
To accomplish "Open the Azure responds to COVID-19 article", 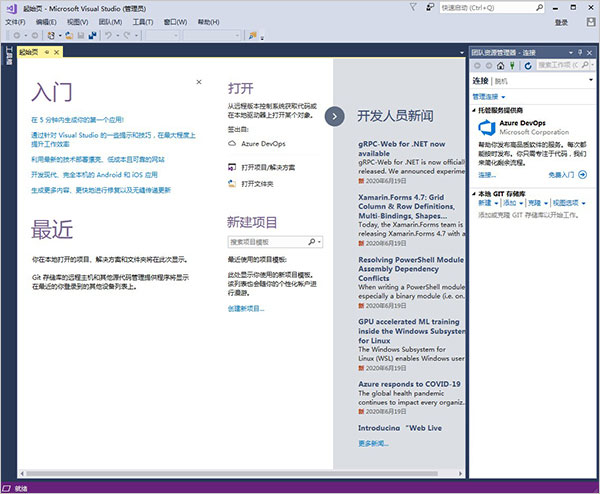I will pos(409,384).
